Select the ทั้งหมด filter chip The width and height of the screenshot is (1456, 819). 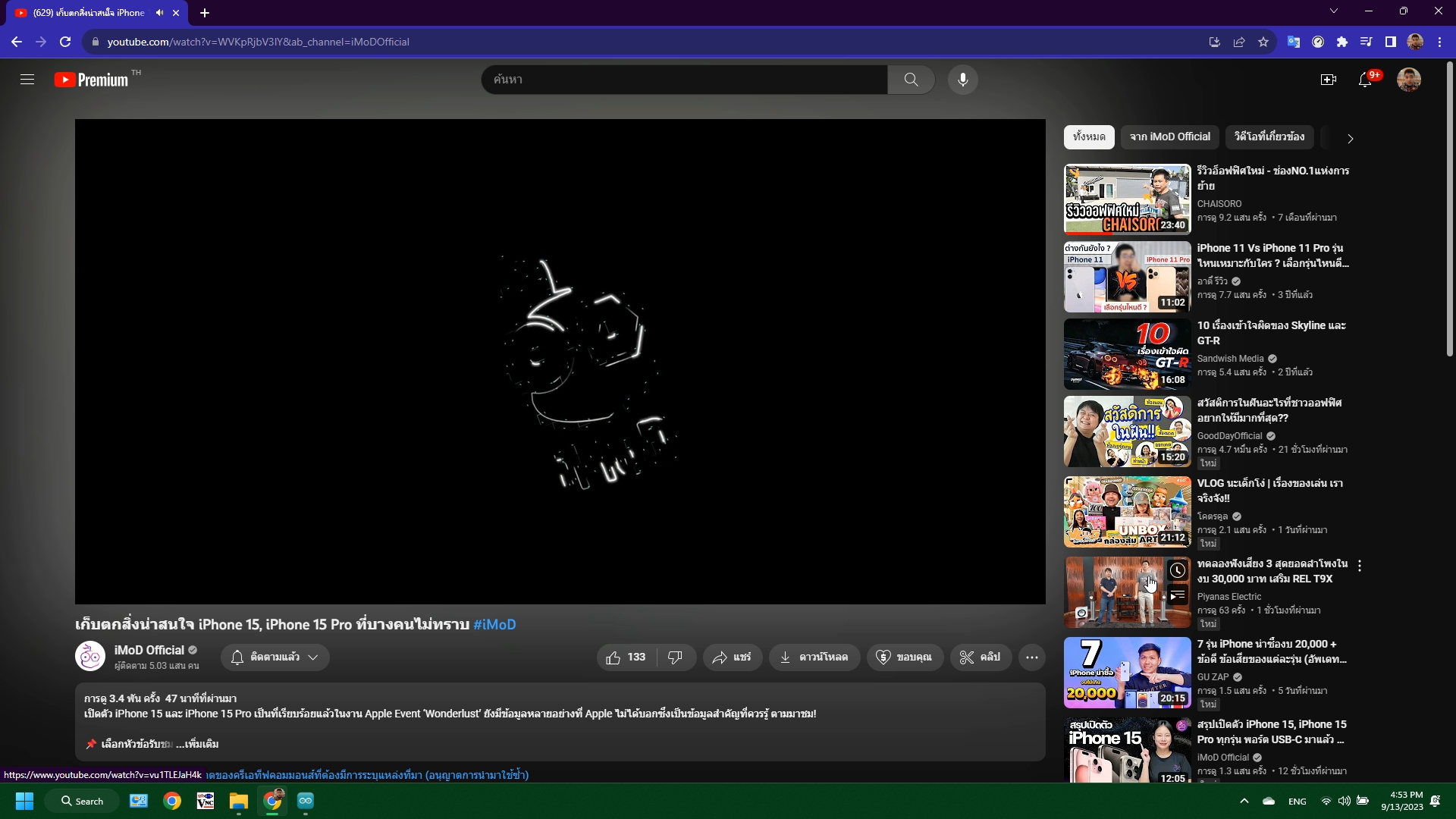[1089, 137]
